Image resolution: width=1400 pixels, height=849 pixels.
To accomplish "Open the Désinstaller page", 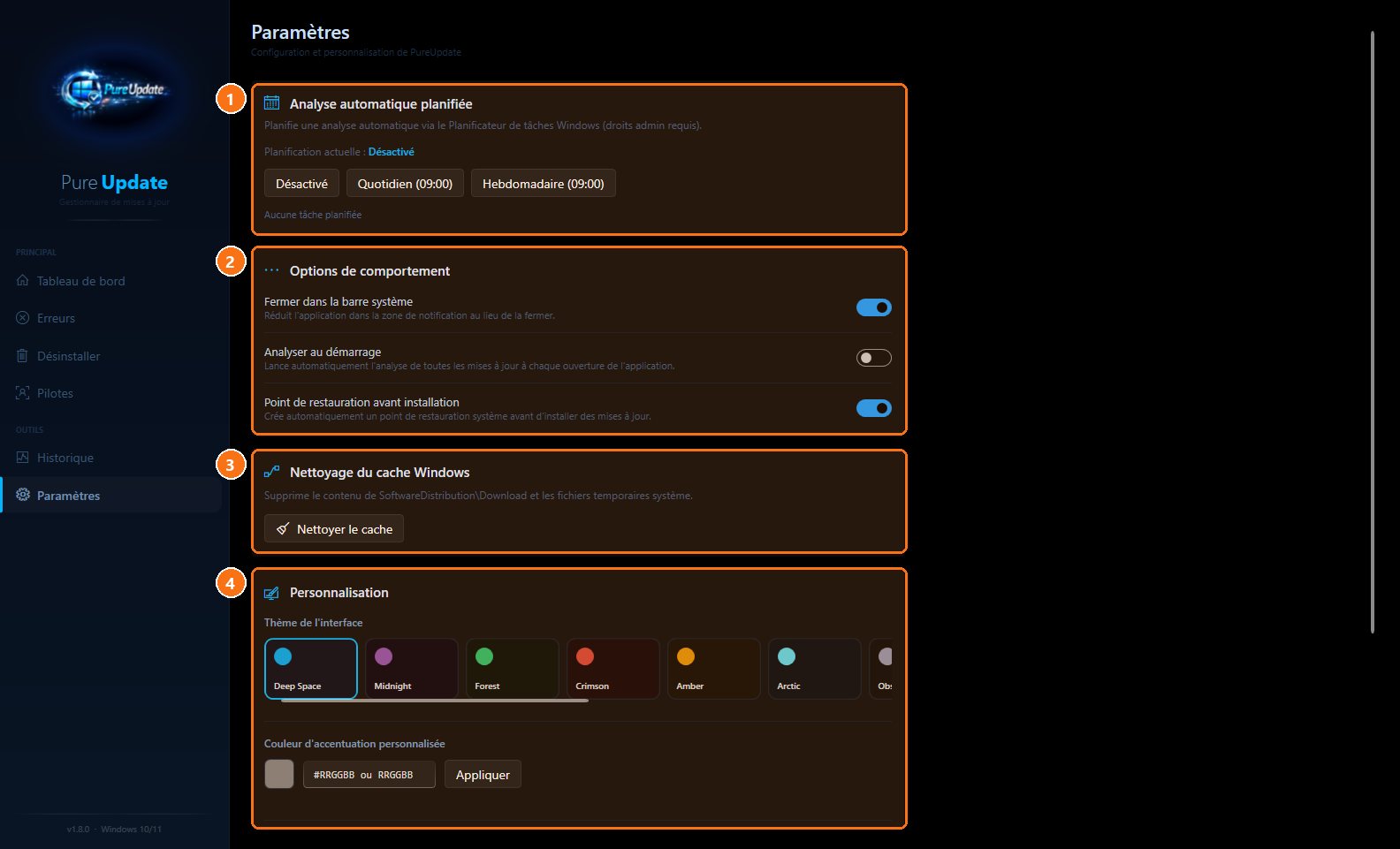I will 111,356.
